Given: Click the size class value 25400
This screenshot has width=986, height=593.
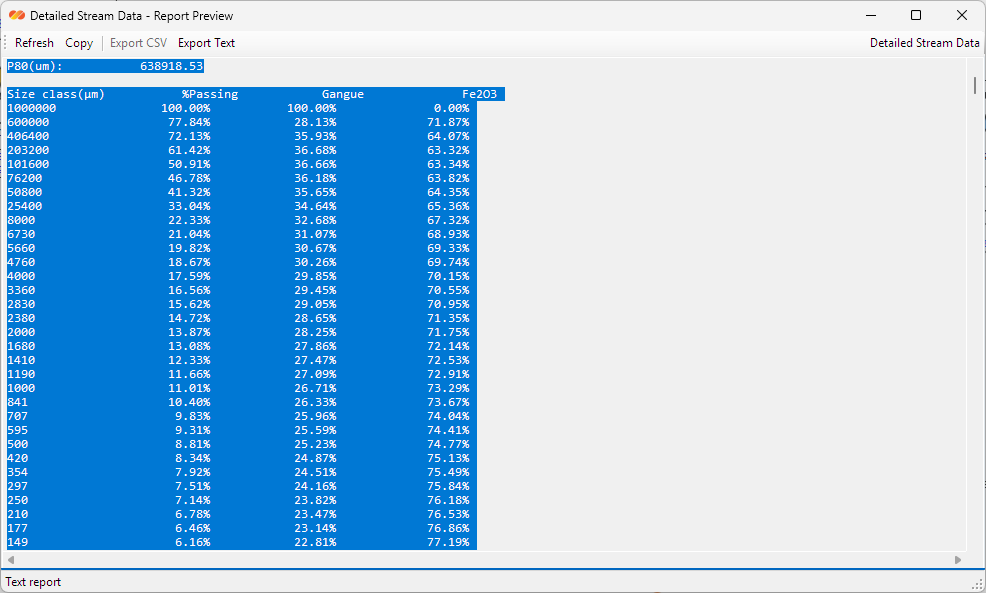Looking at the screenshot, I should pos(25,206).
